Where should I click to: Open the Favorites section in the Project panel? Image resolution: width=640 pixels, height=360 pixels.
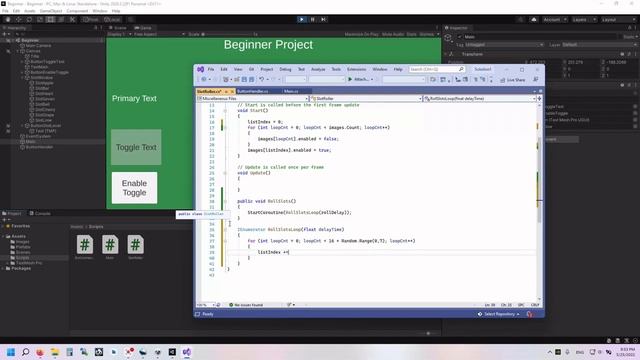pos(20,226)
